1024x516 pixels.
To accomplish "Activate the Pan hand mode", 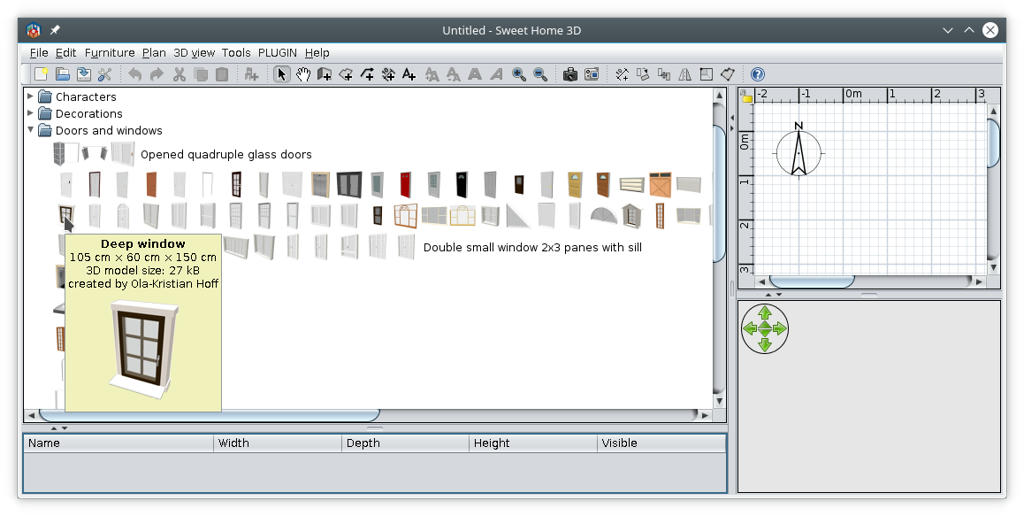I will tap(303, 74).
